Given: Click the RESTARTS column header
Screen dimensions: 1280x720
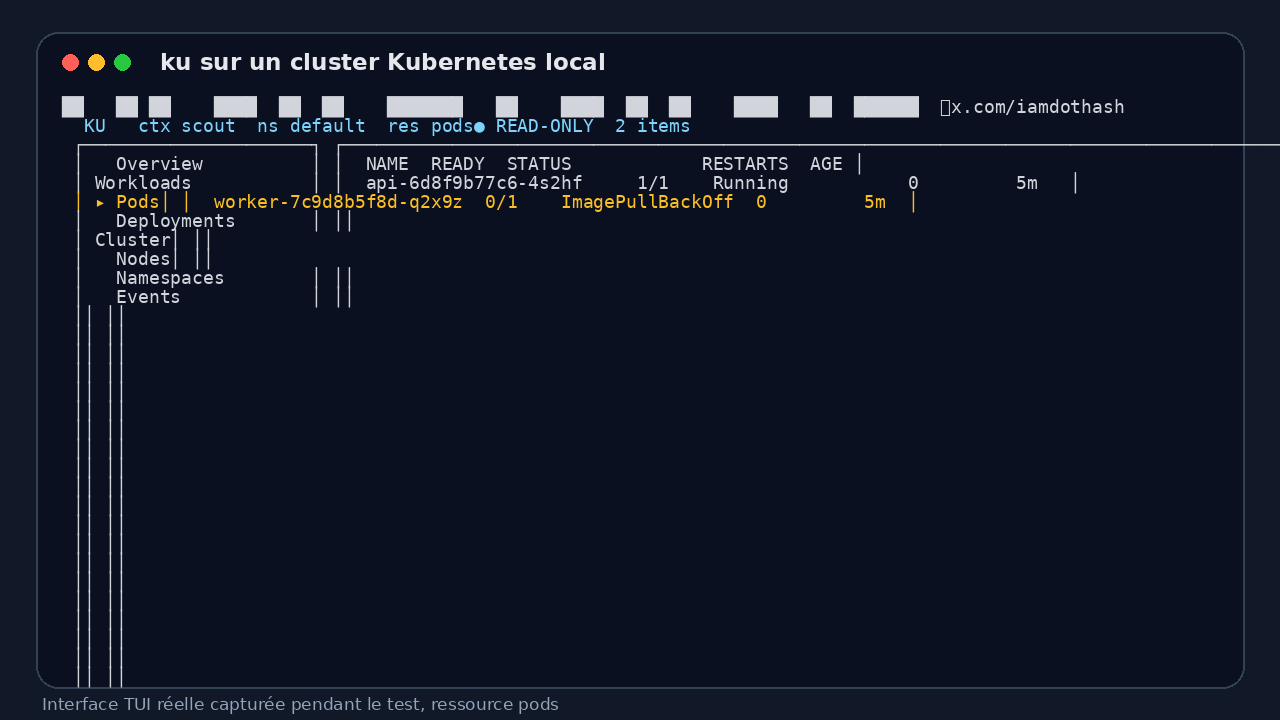Looking at the screenshot, I should (745, 164).
